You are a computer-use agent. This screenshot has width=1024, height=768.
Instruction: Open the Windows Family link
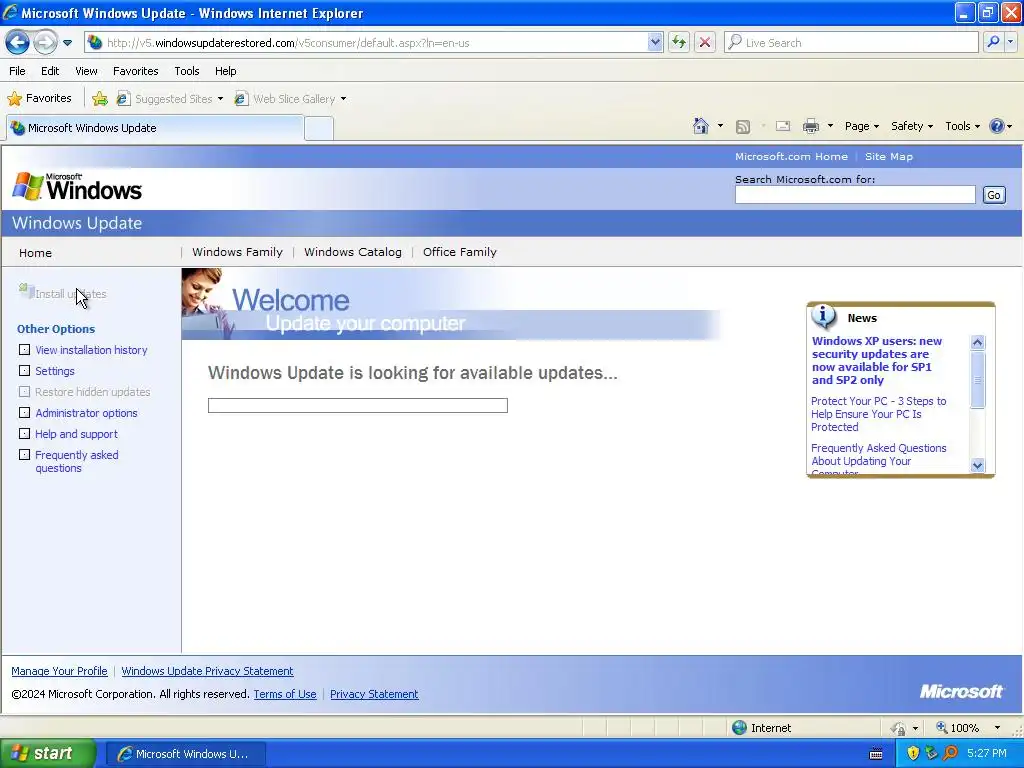[x=237, y=252]
